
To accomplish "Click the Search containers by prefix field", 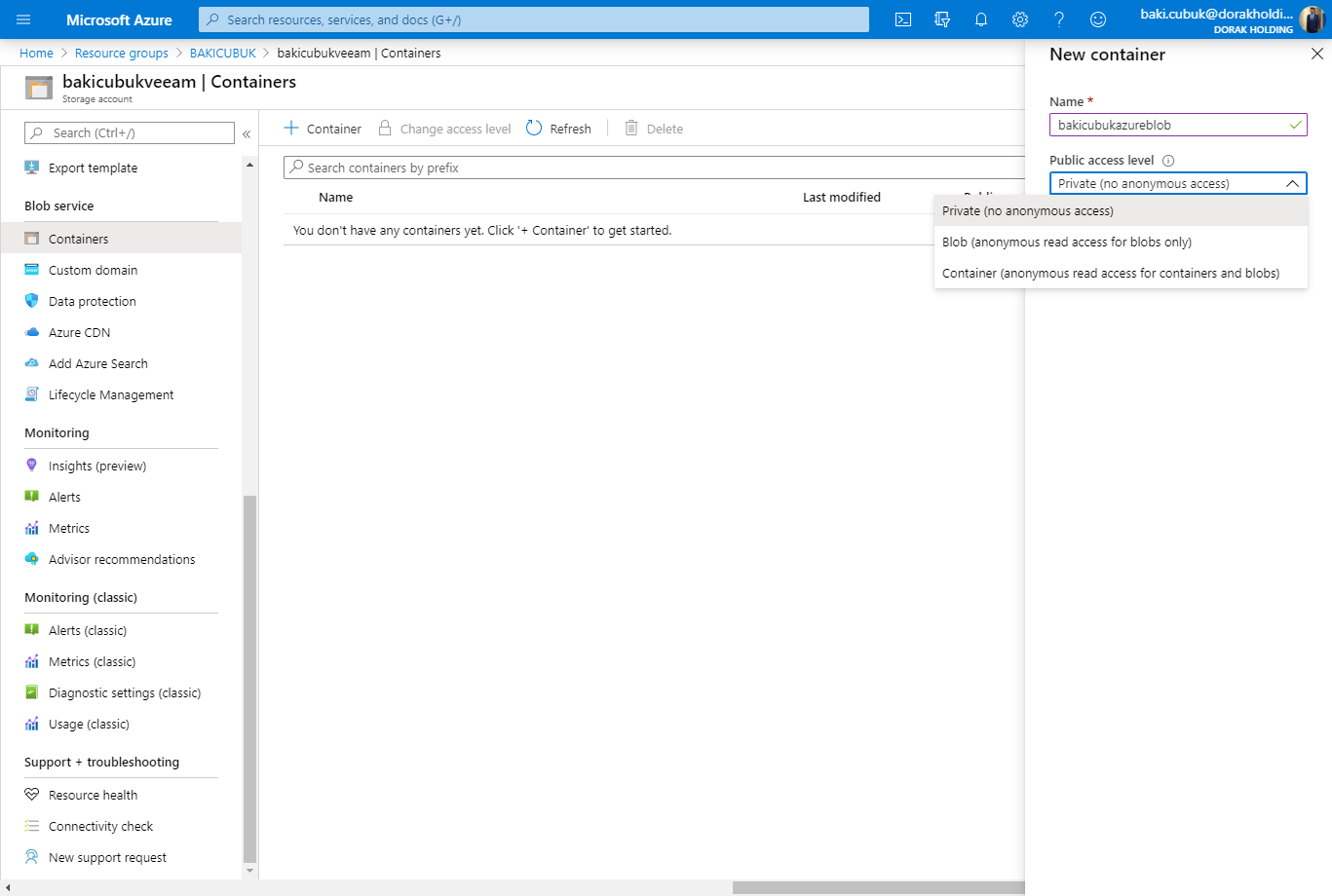I will point(654,168).
